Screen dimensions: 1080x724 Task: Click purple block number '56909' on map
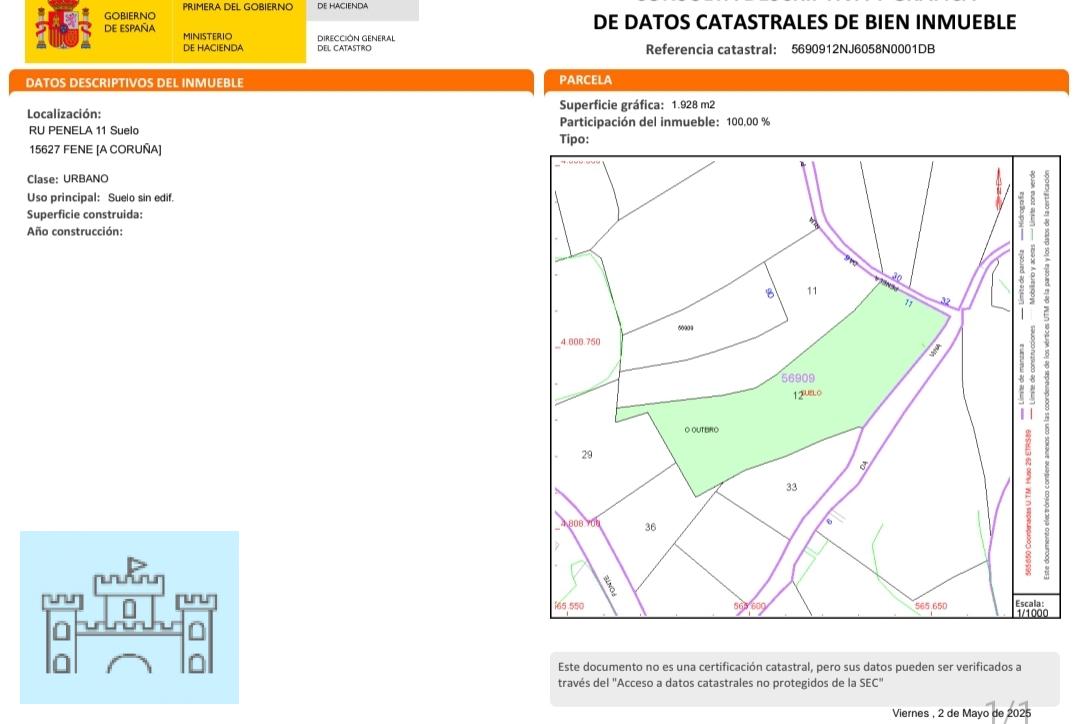click(798, 378)
